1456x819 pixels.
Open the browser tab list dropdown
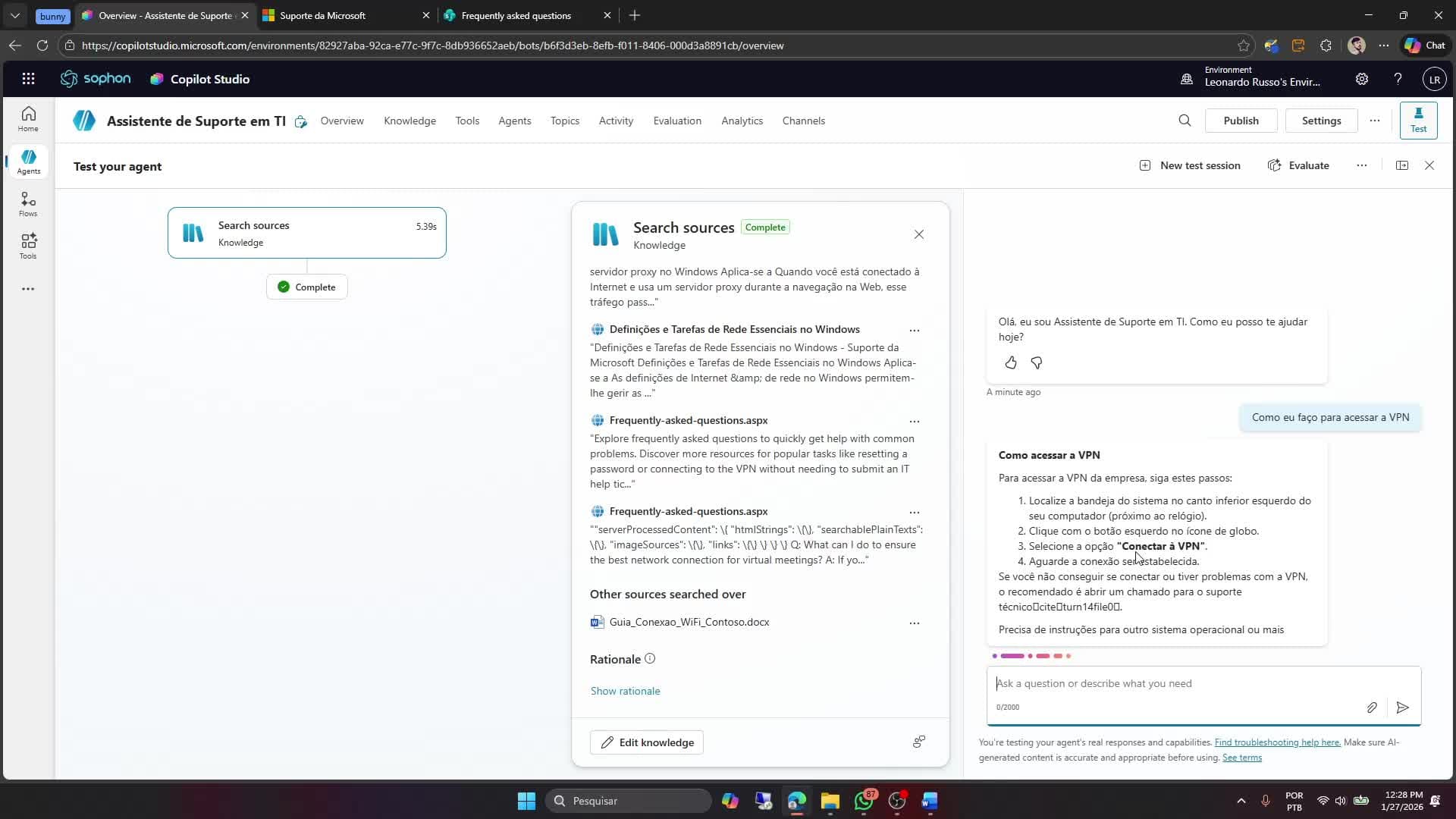(14, 15)
